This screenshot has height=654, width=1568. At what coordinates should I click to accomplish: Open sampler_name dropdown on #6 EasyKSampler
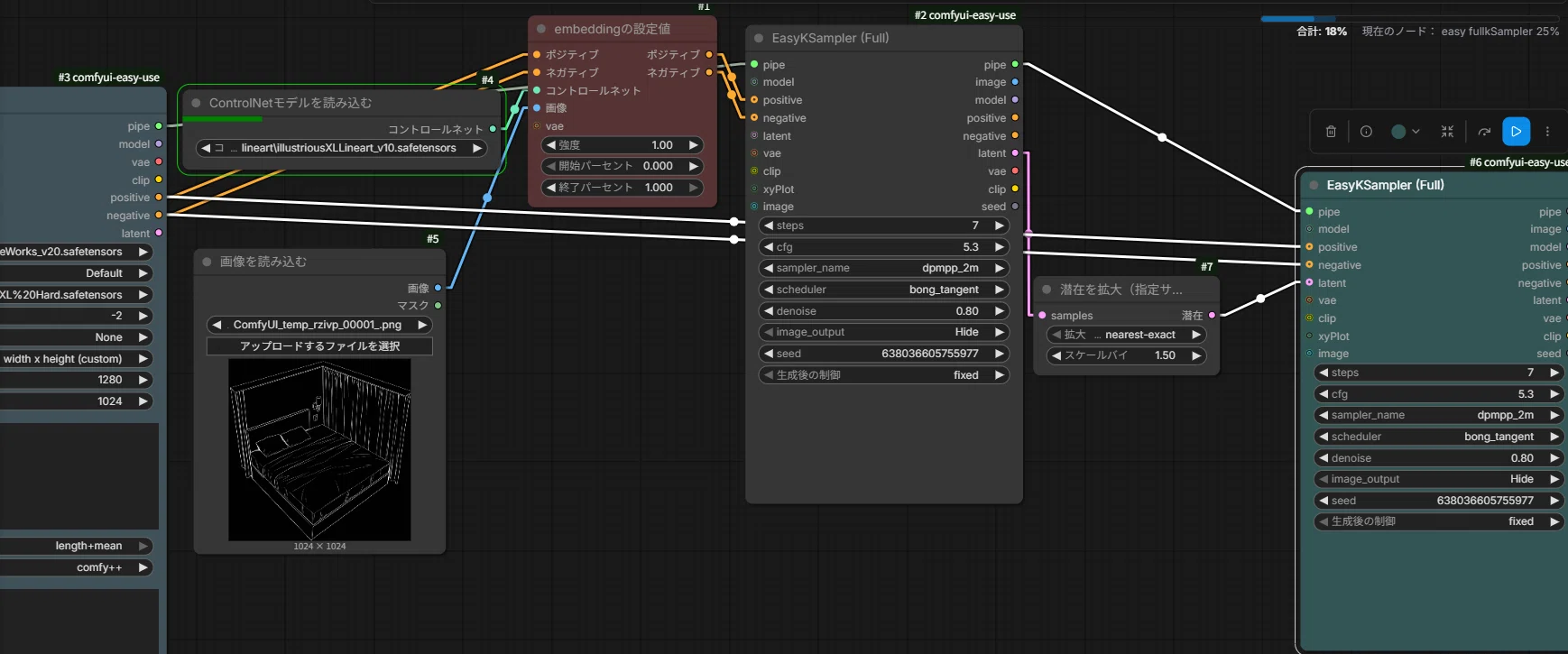(x=1438, y=415)
